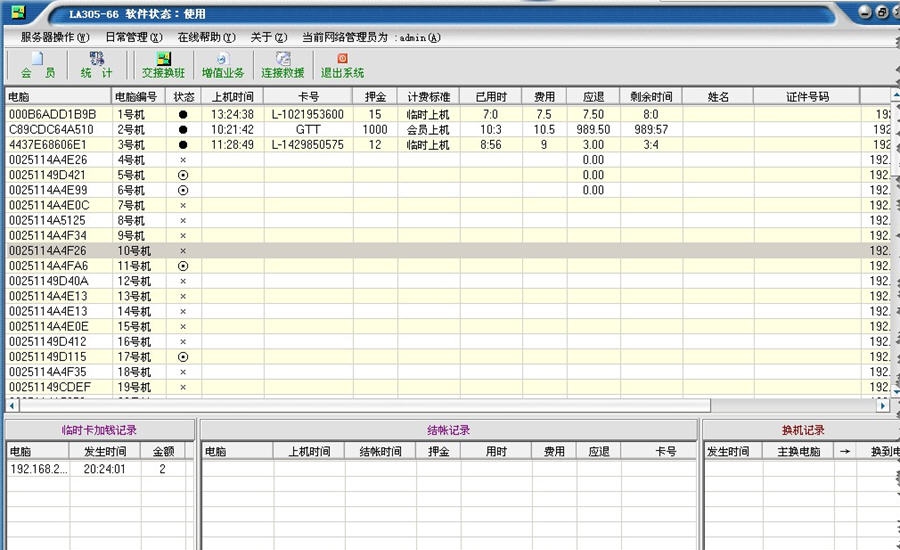
Task: Click the 20:24:01 time cell
Action: click(104, 469)
